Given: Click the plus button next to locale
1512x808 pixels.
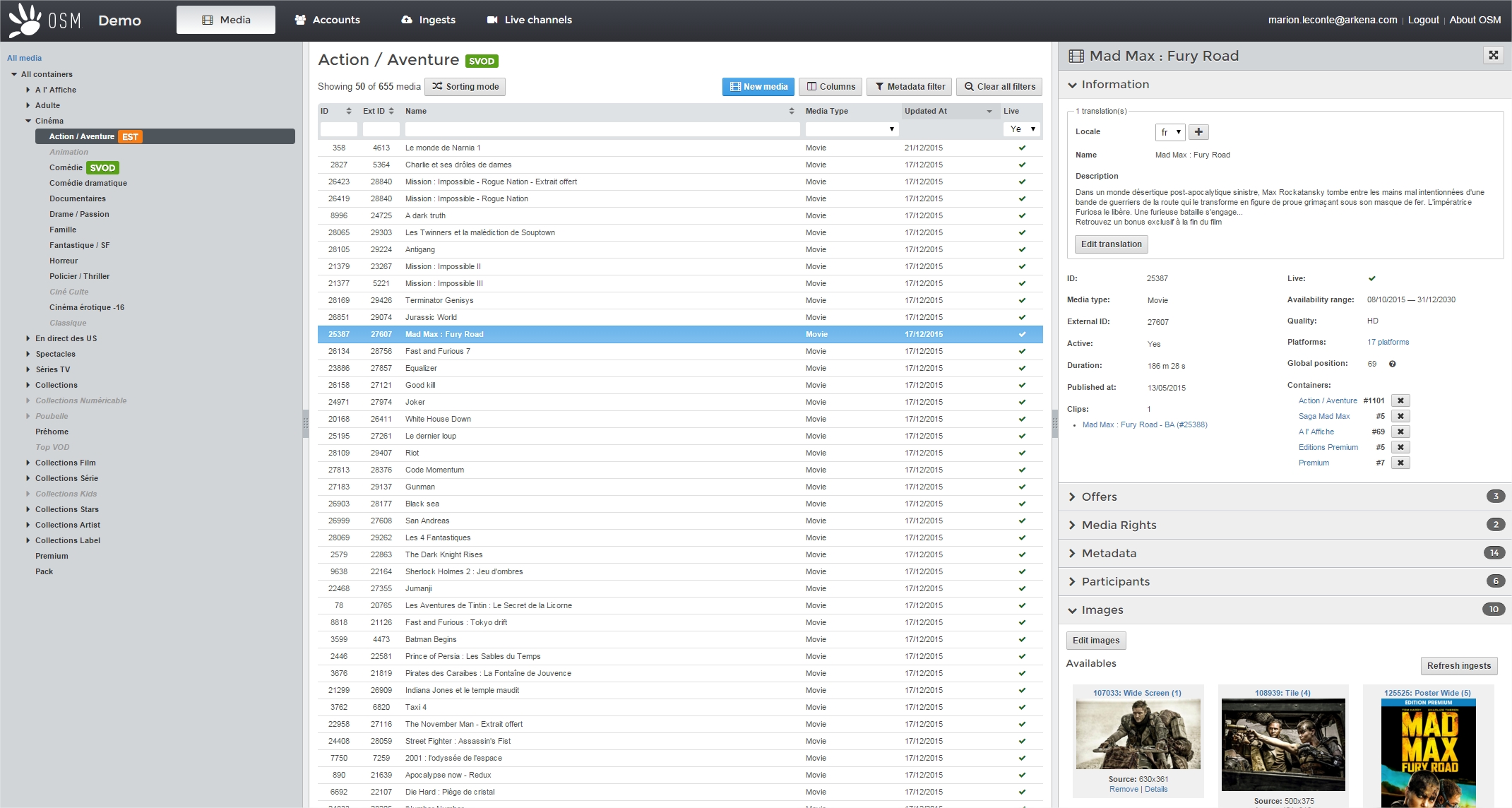Looking at the screenshot, I should [x=1198, y=132].
